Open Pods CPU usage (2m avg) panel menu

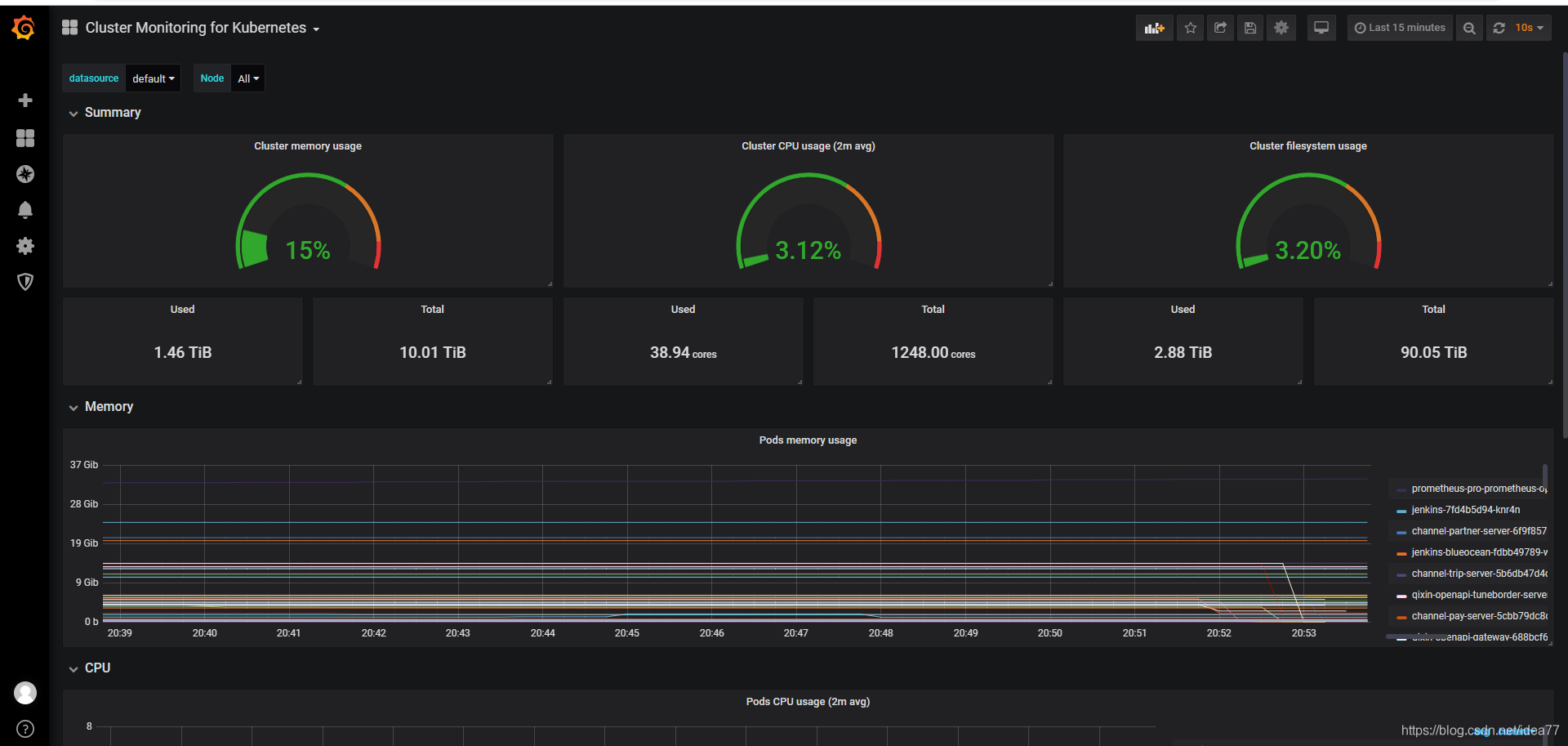[808, 702]
